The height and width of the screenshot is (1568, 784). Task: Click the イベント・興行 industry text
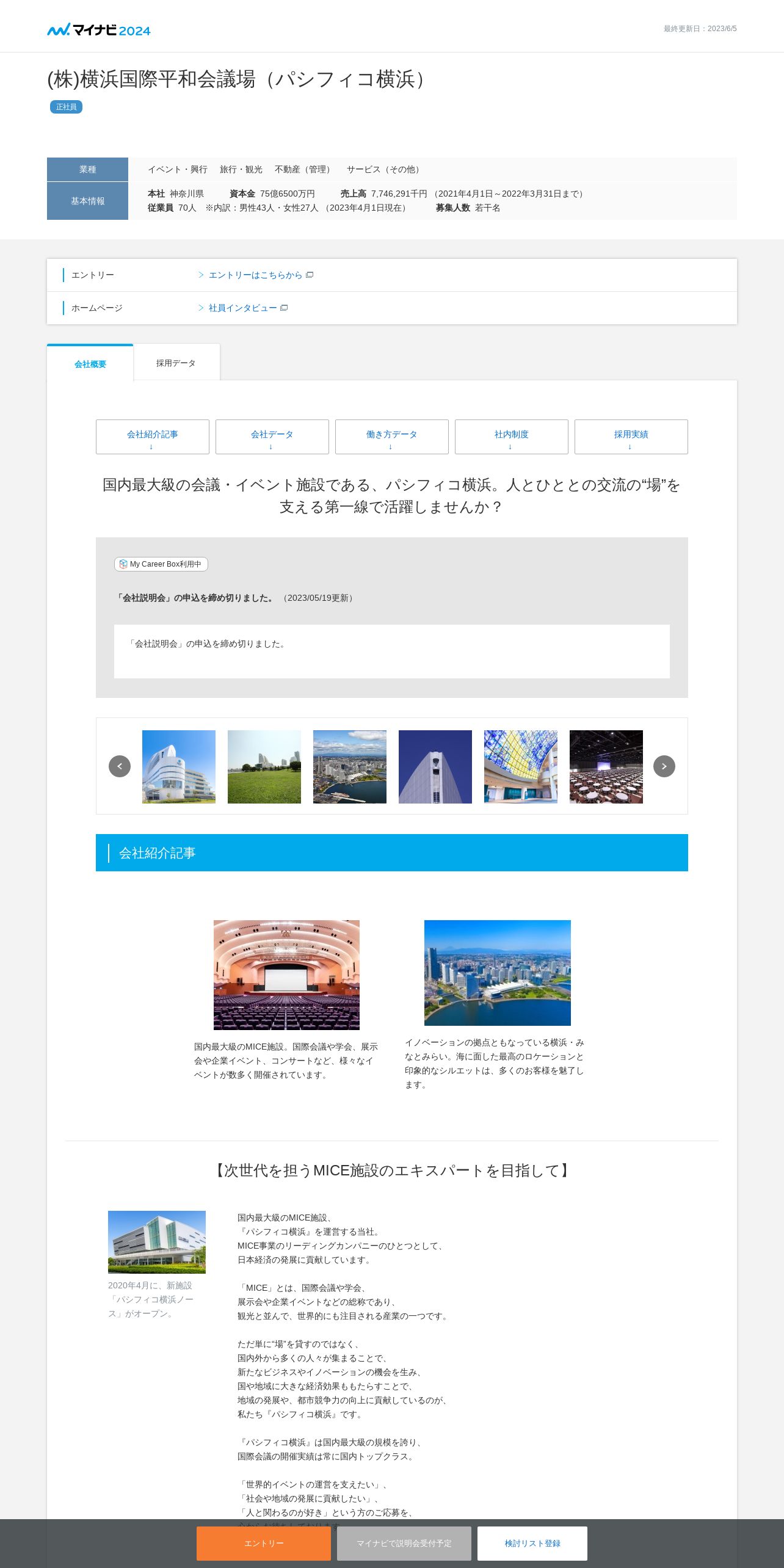coord(178,169)
